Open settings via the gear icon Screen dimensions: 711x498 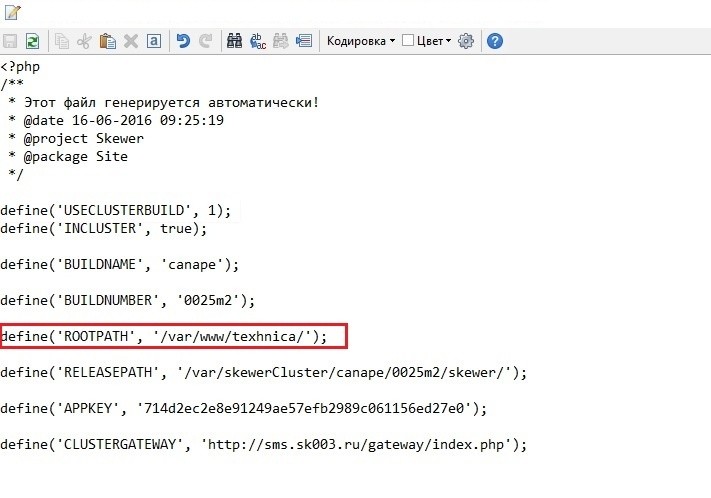[466, 41]
